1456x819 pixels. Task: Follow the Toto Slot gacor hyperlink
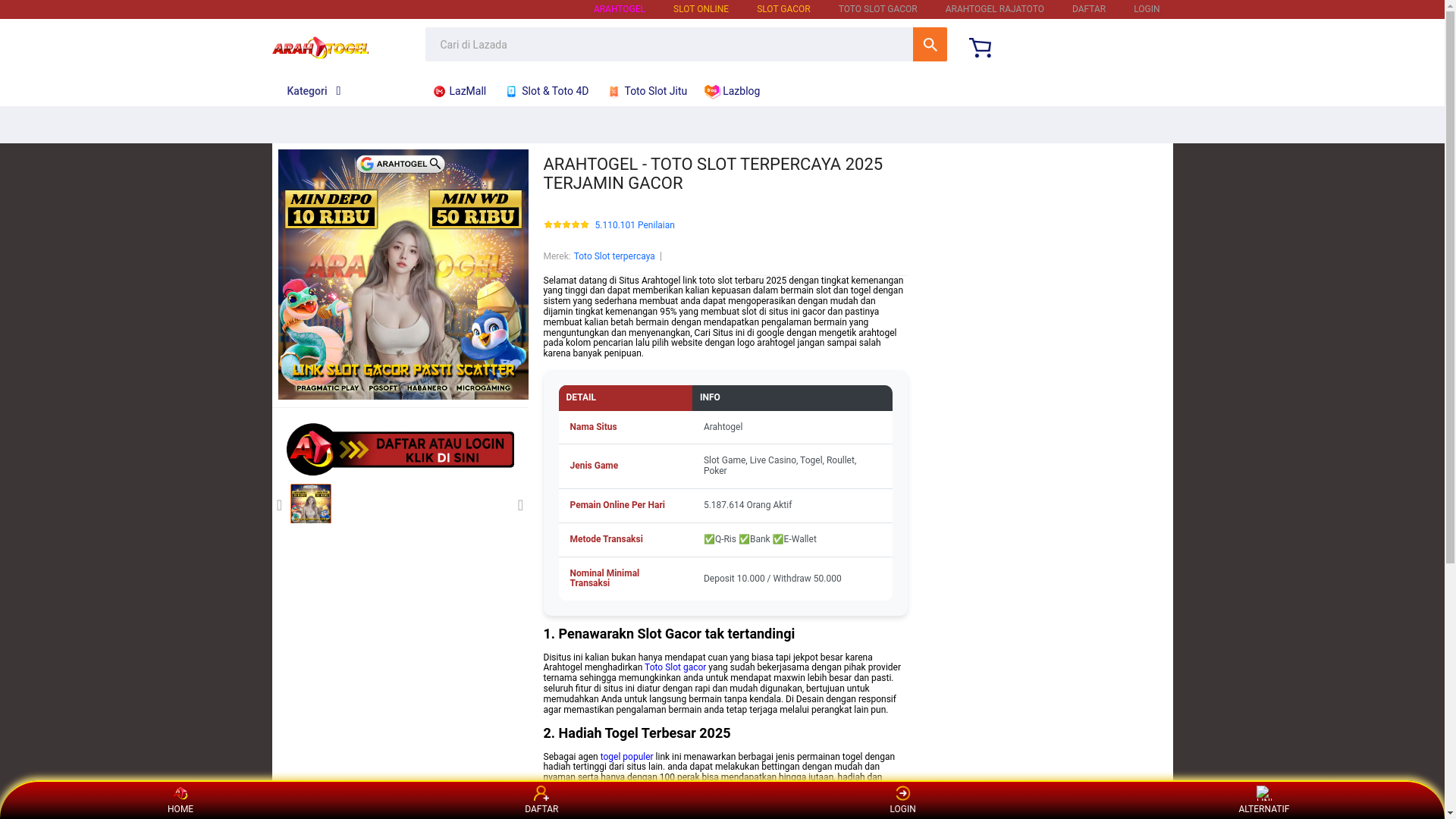675,667
